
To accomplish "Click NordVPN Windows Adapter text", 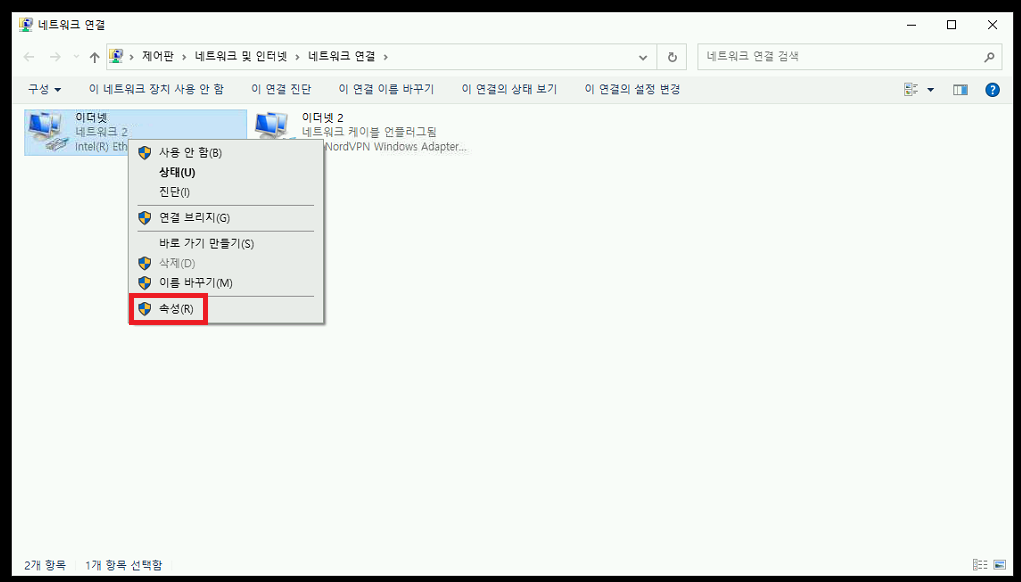I will [396, 146].
